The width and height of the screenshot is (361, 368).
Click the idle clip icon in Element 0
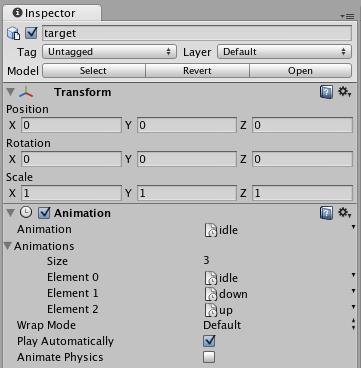point(211,278)
